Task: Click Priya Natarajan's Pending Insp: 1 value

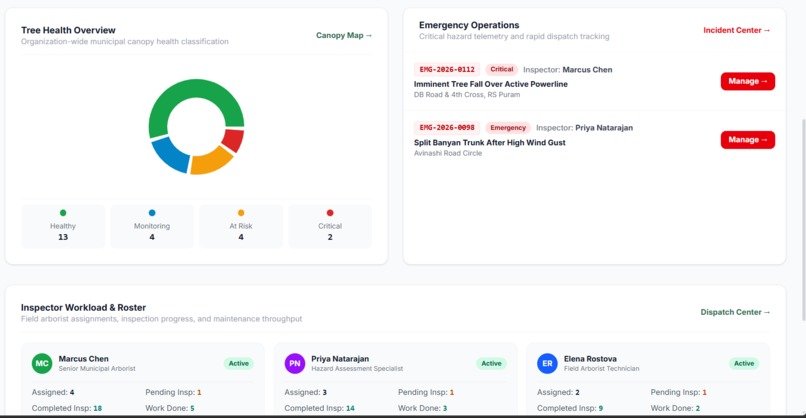Action: [x=452, y=392]
